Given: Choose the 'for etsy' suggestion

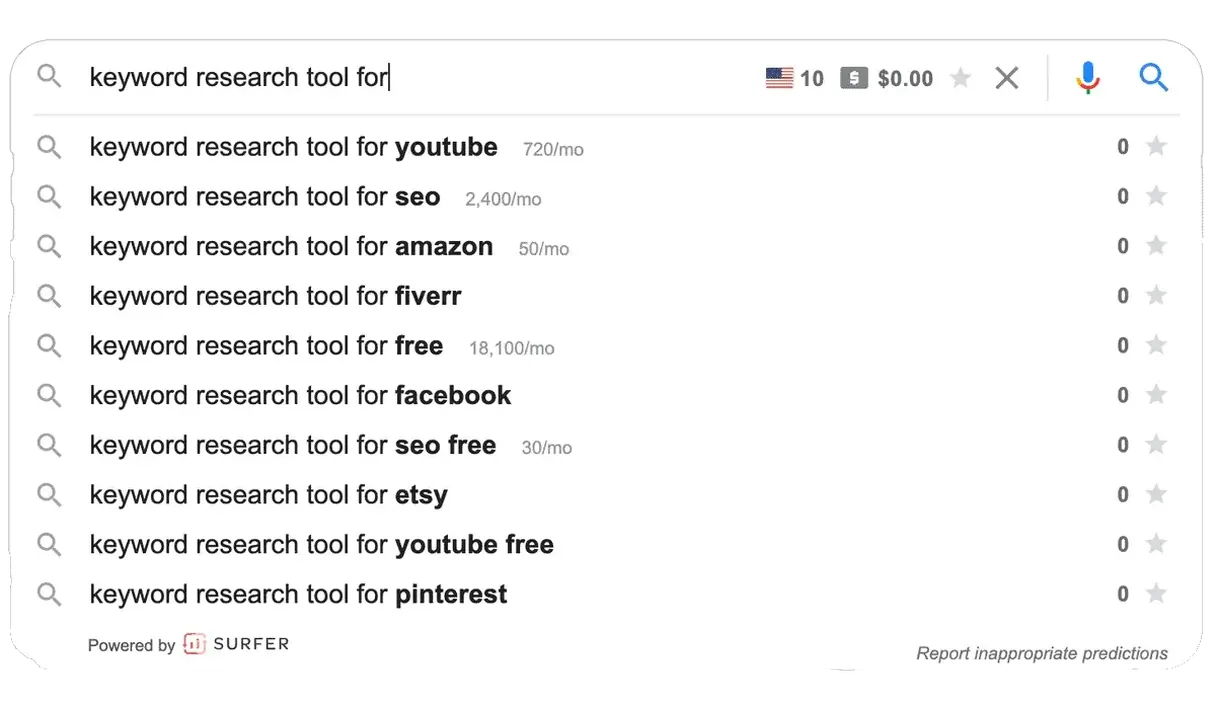Looking at the screenshot, I should tap(268, 495).
